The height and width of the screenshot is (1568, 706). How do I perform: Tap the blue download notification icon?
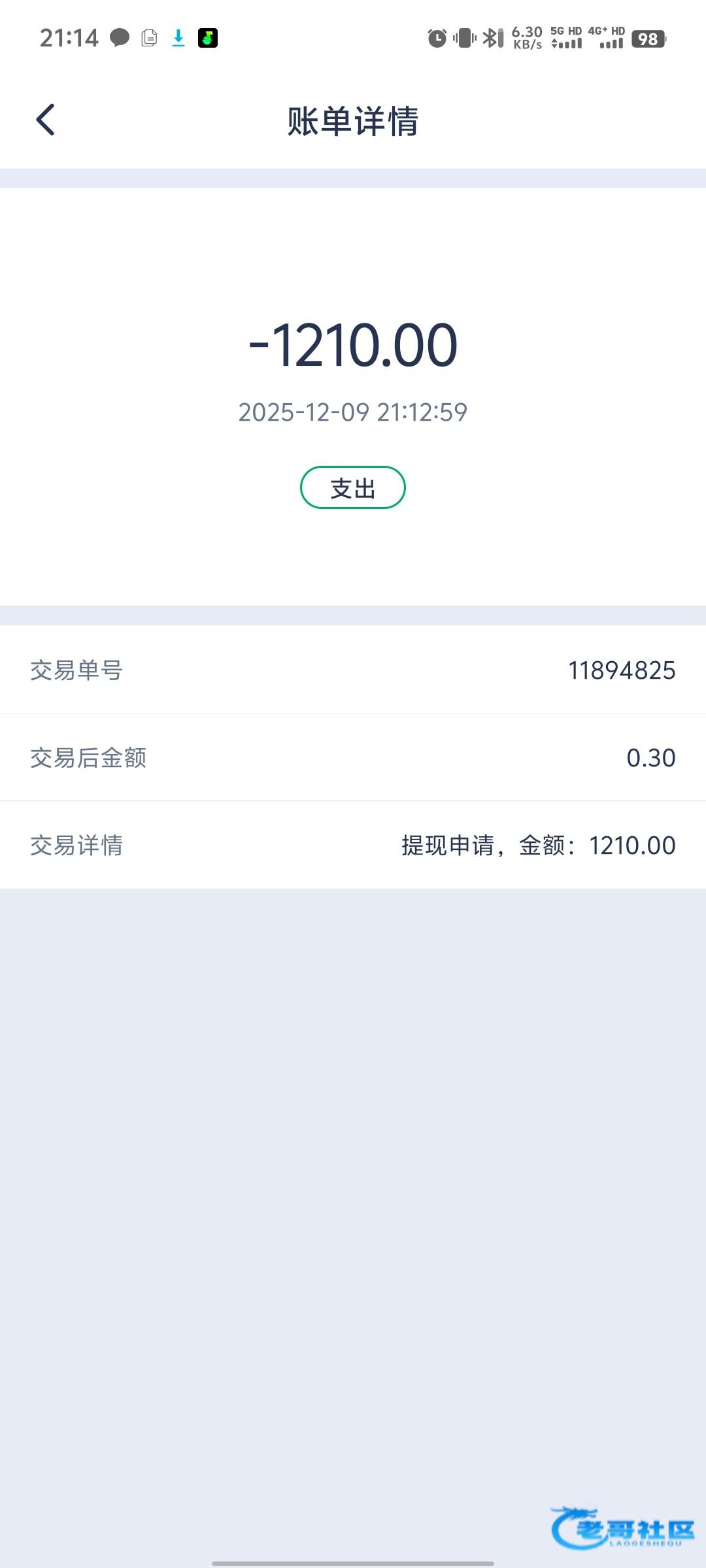[x=178, y=38]
